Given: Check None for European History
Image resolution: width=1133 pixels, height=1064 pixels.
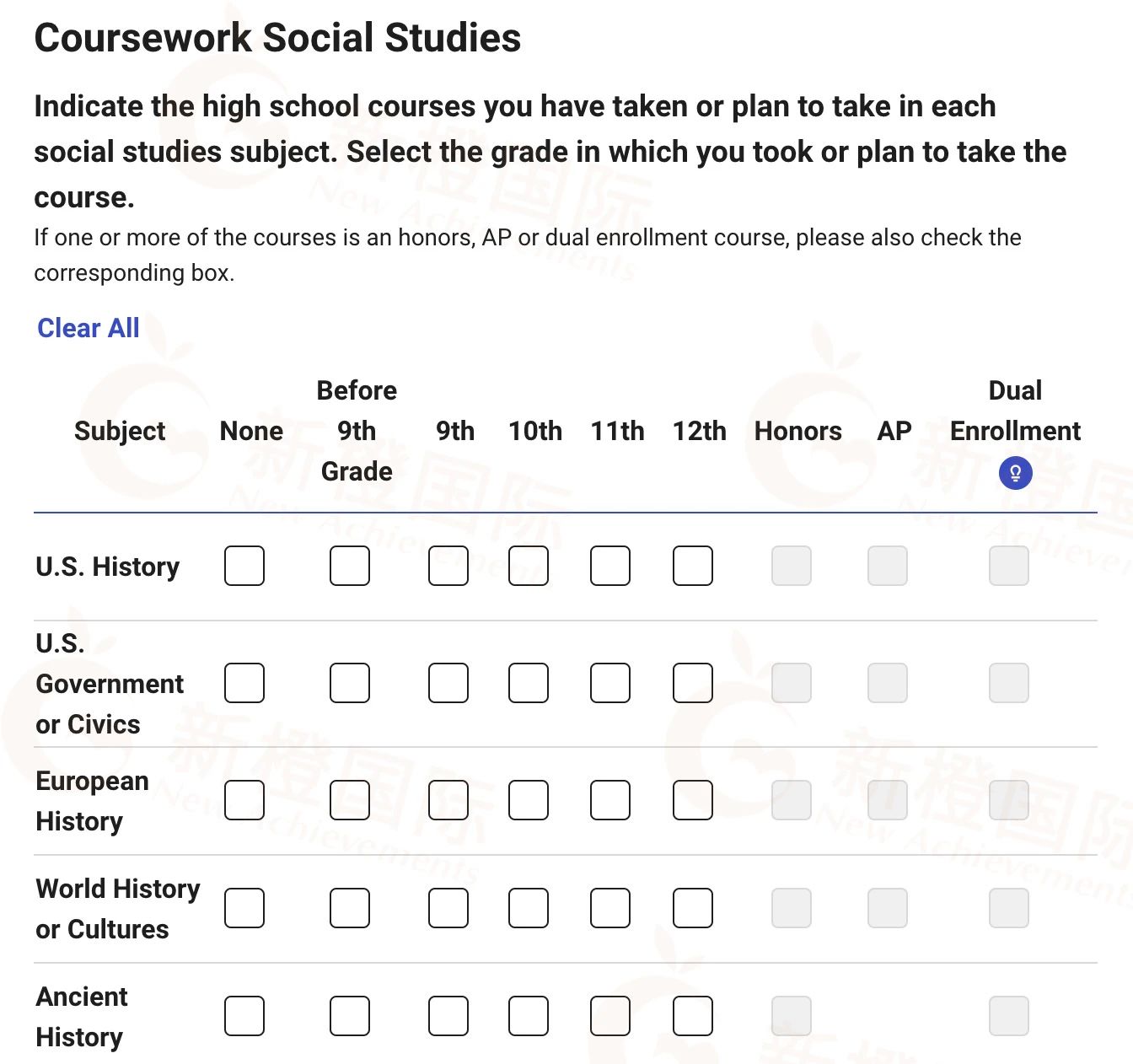Looking at the screenshot, I should (x=244, y=800).
